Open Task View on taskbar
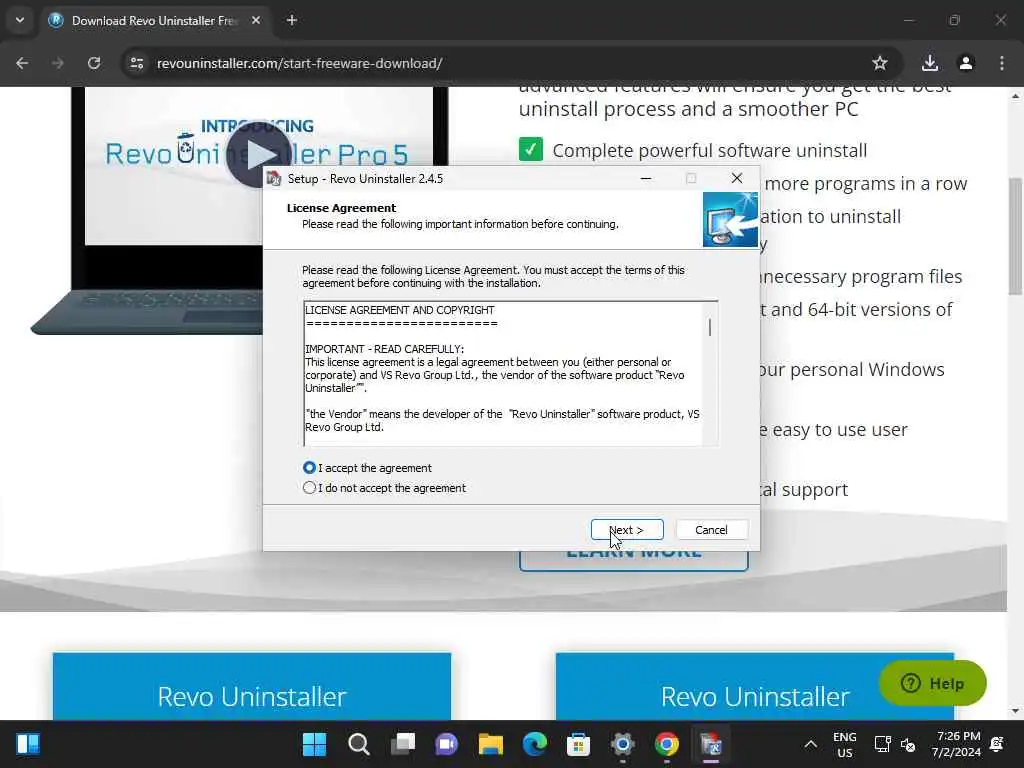This screenshot has width=1024, height=768. 403,744
